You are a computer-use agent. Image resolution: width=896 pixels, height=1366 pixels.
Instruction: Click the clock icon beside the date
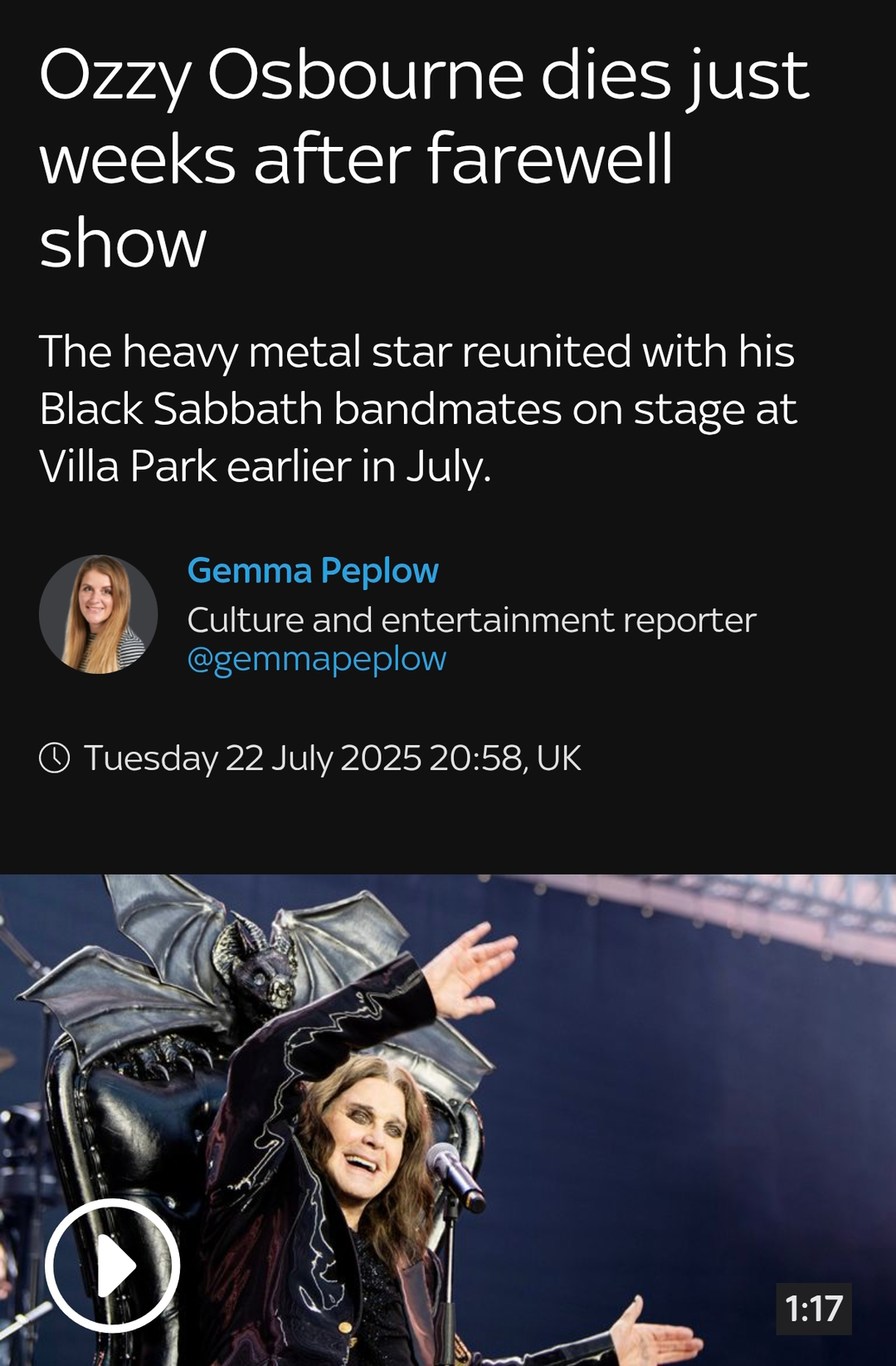(x=54, y=758)
